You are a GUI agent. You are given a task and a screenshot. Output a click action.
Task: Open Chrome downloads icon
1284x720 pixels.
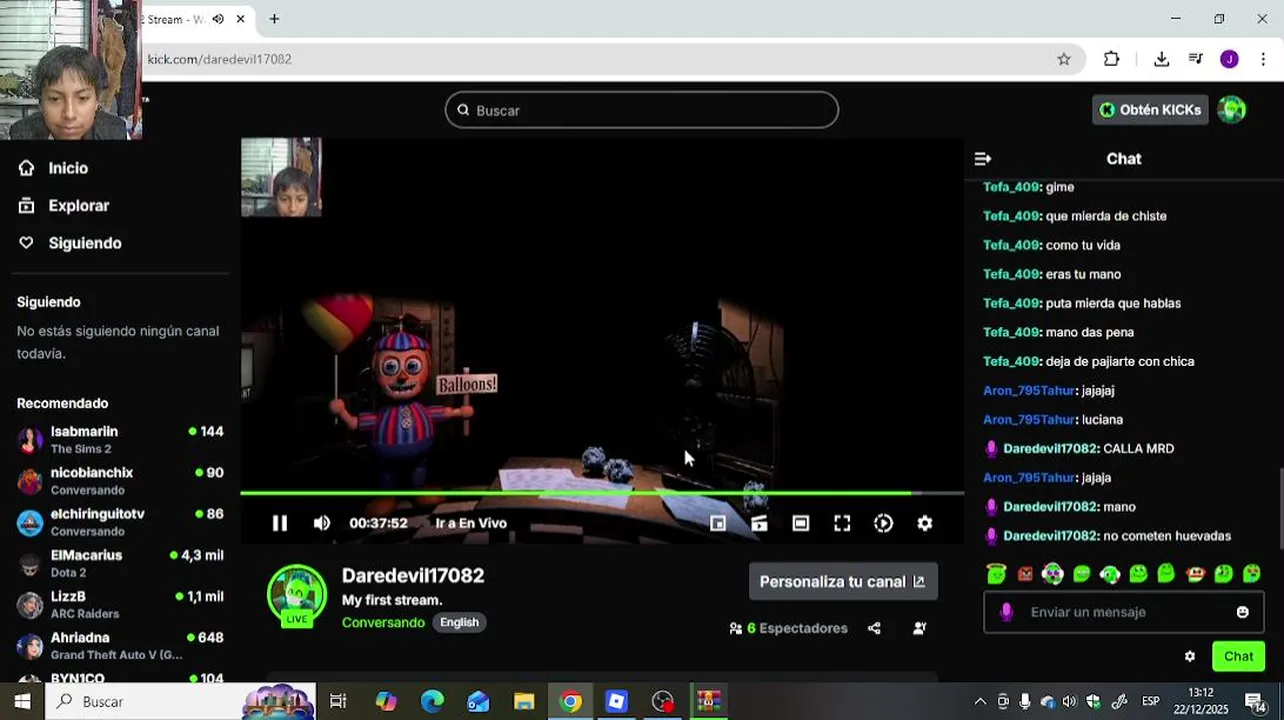coord(1161,59)
